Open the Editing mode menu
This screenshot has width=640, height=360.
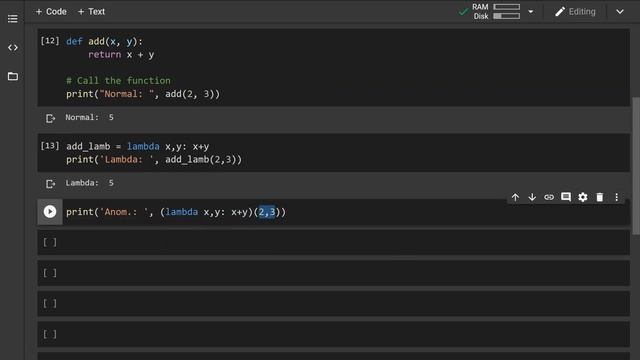pyautogui.click(x=576, y=11)
